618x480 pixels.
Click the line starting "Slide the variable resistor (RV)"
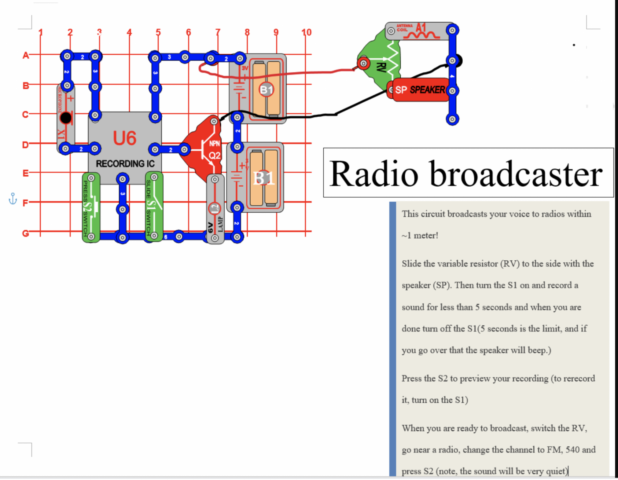pyautogui.click(x=497, y=264)
